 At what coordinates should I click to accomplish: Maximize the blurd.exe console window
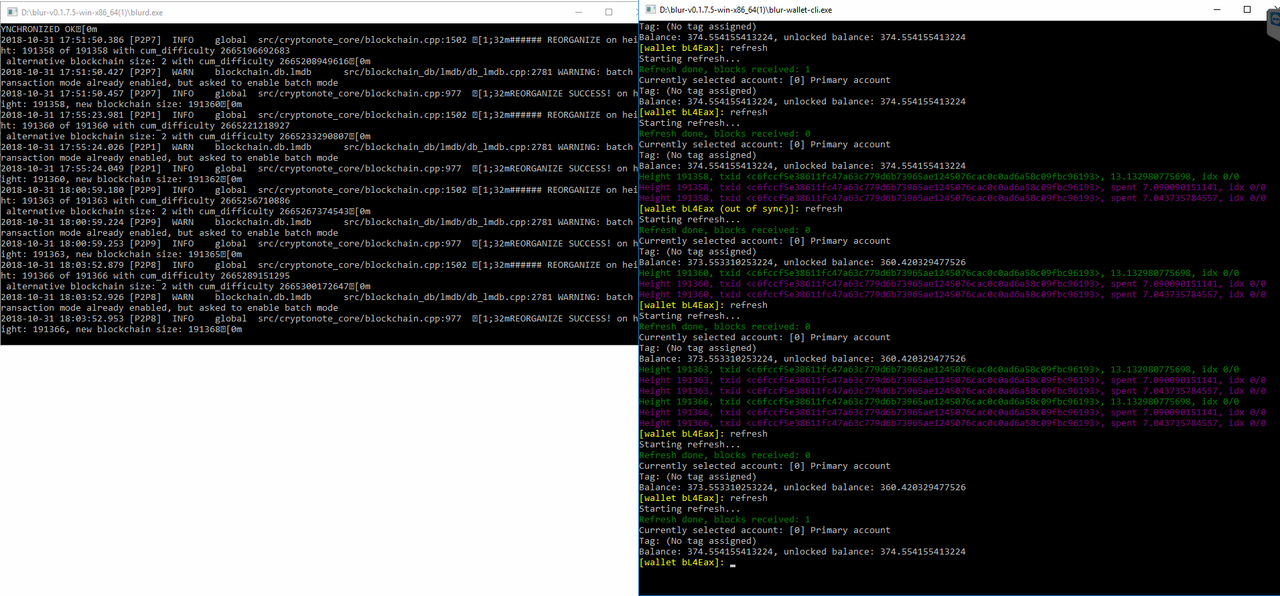coord(609,12)
